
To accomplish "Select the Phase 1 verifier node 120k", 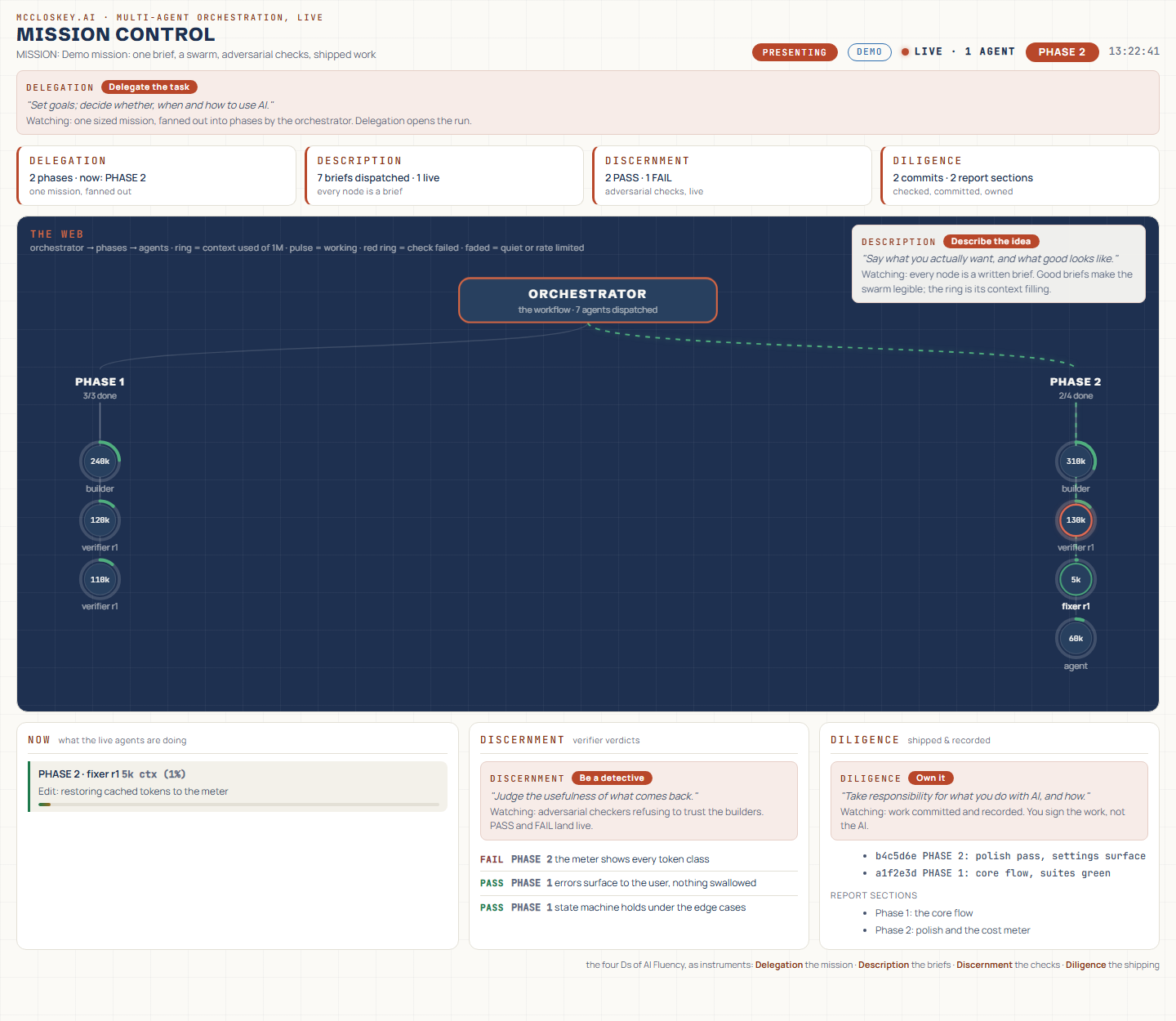I will pos(100,520).
